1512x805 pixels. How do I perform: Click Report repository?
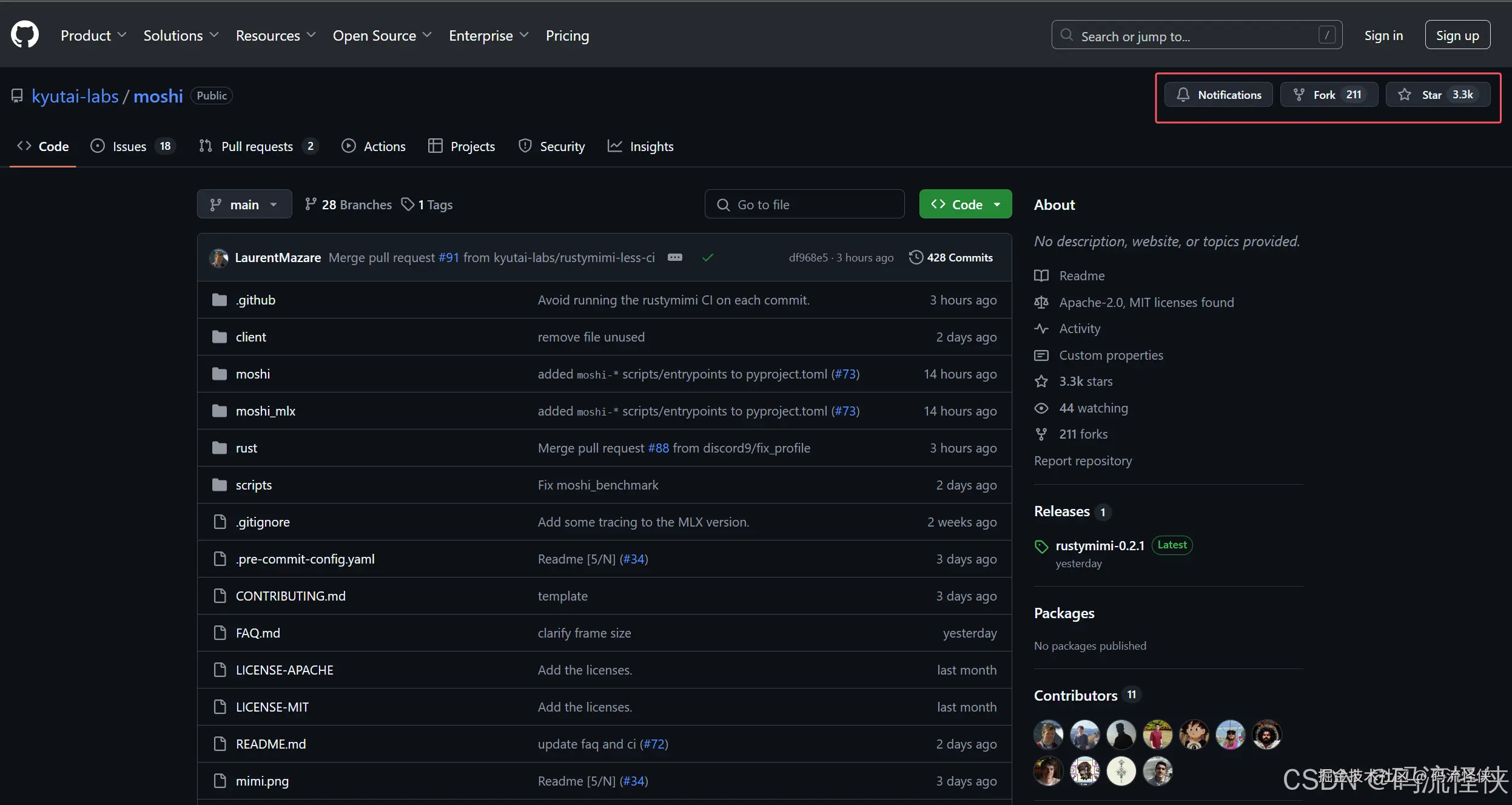coord(1083,460)
